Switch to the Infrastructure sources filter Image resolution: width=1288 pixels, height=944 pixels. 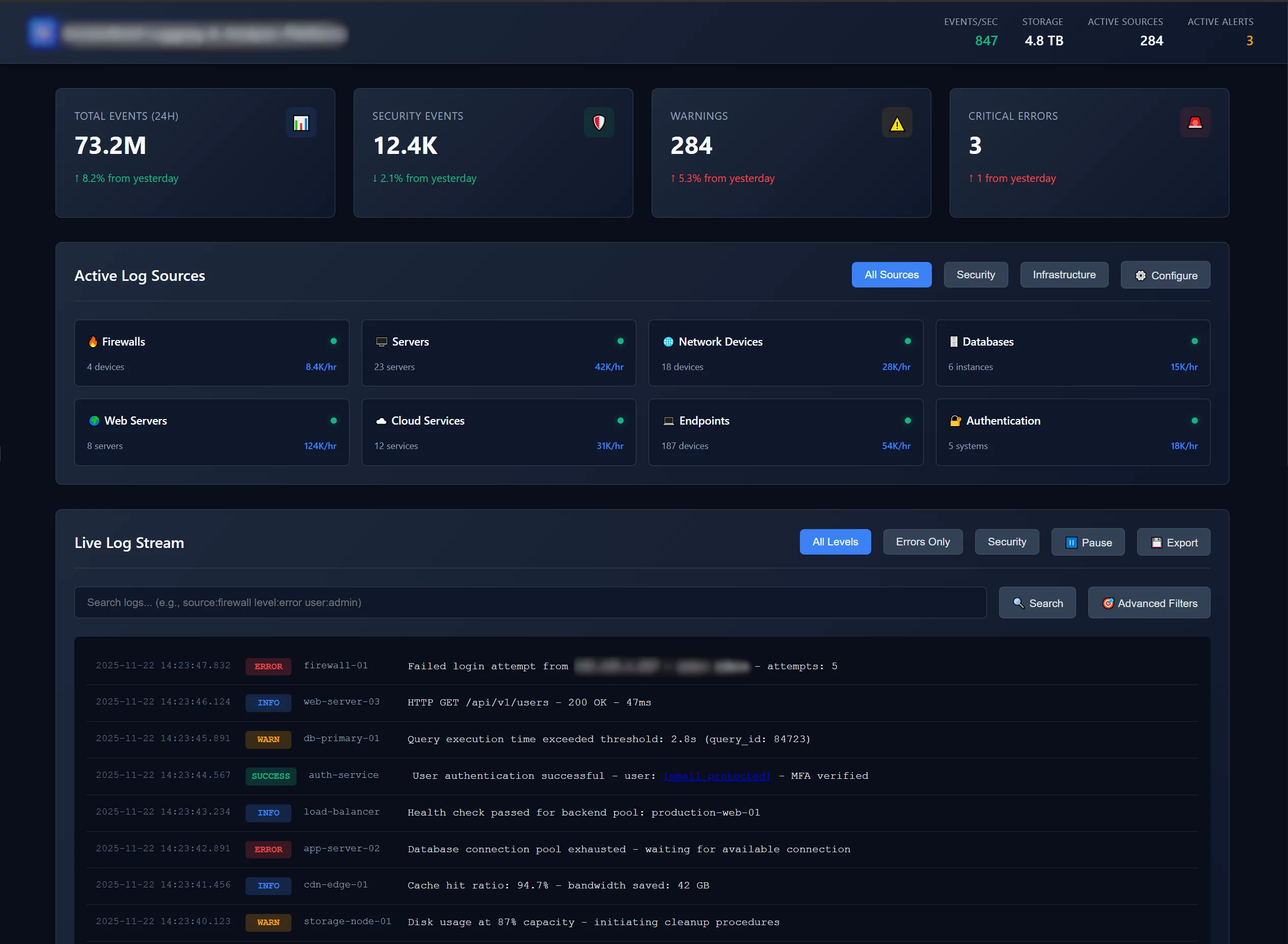[1063, 275]
